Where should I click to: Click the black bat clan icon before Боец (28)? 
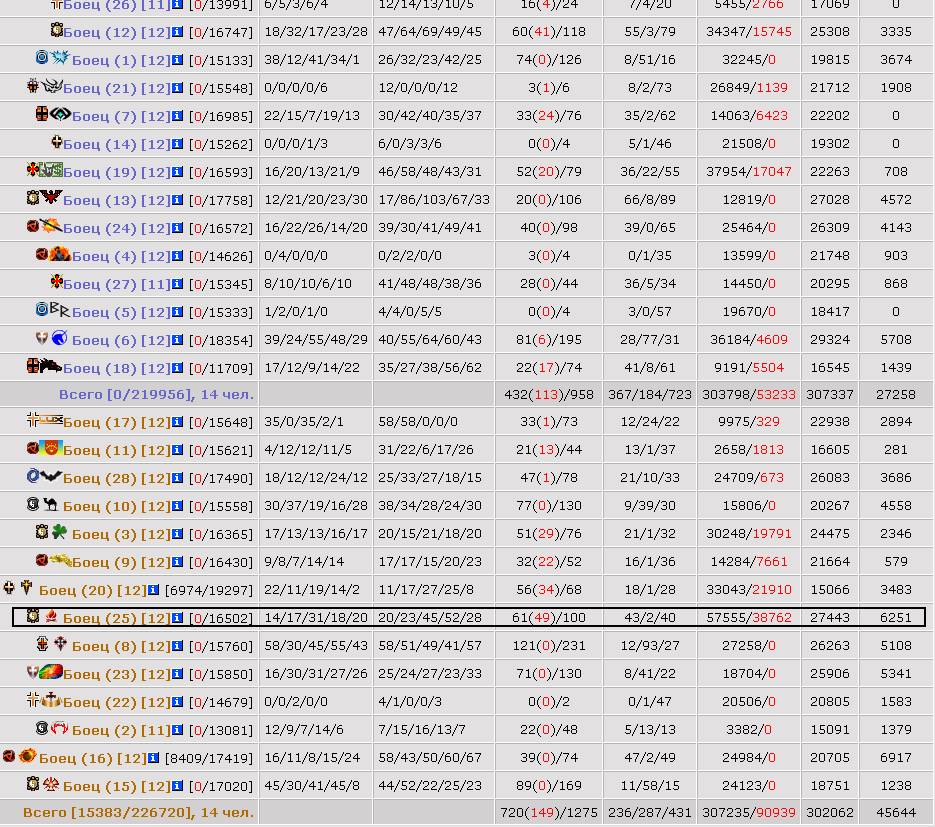pos(51,476)
